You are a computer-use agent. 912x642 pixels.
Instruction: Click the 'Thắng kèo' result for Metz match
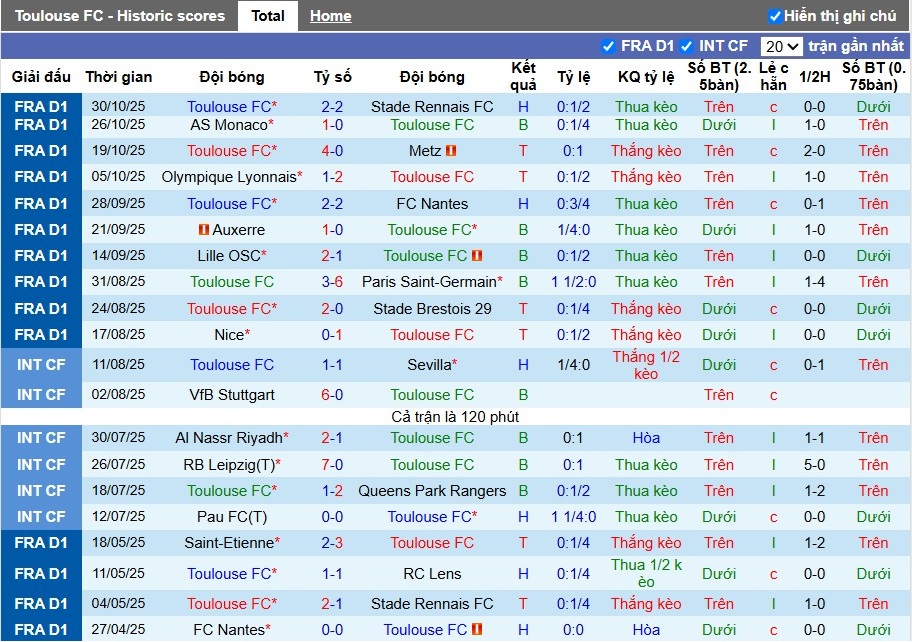pyautogui.click(x=646, y=150)
